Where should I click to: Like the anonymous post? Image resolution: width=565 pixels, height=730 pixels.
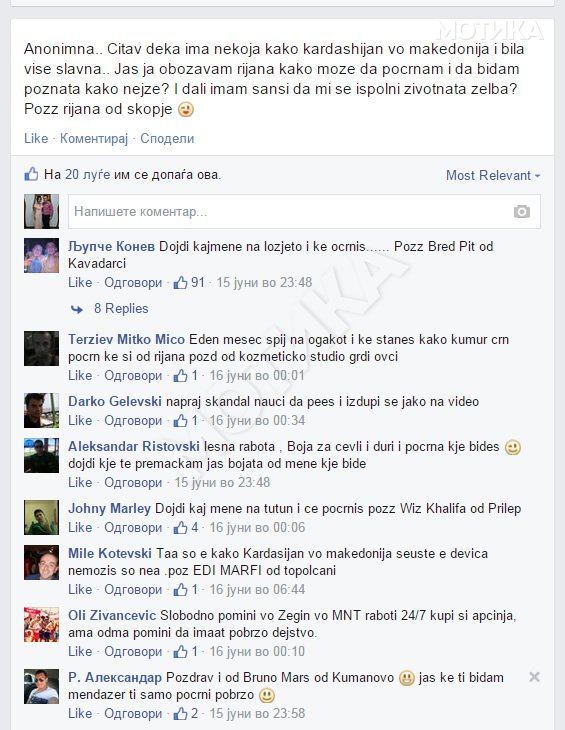point(36,138)
